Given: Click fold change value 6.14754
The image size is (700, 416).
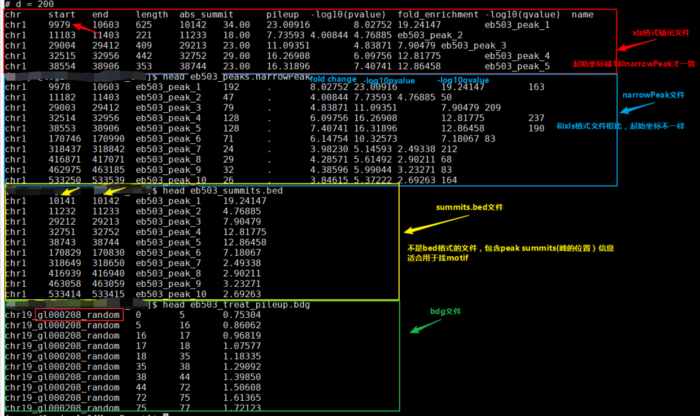Looking at the screenshot, I should pyautogui.click(x=329, y=139).
